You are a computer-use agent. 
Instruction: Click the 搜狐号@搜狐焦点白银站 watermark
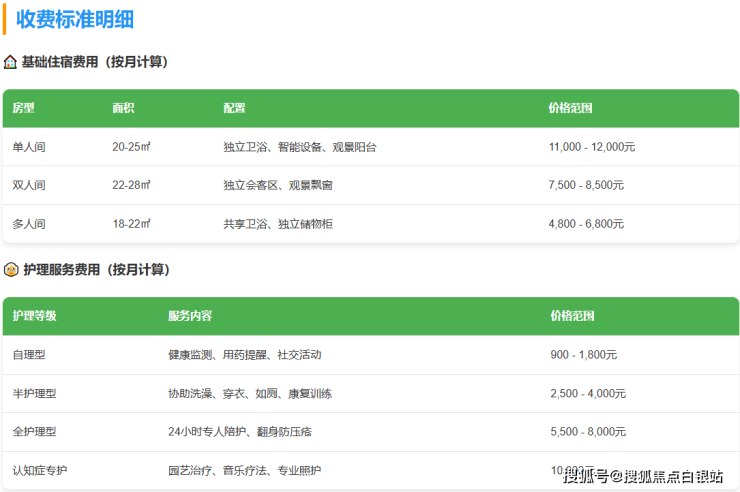coord(643,475)
